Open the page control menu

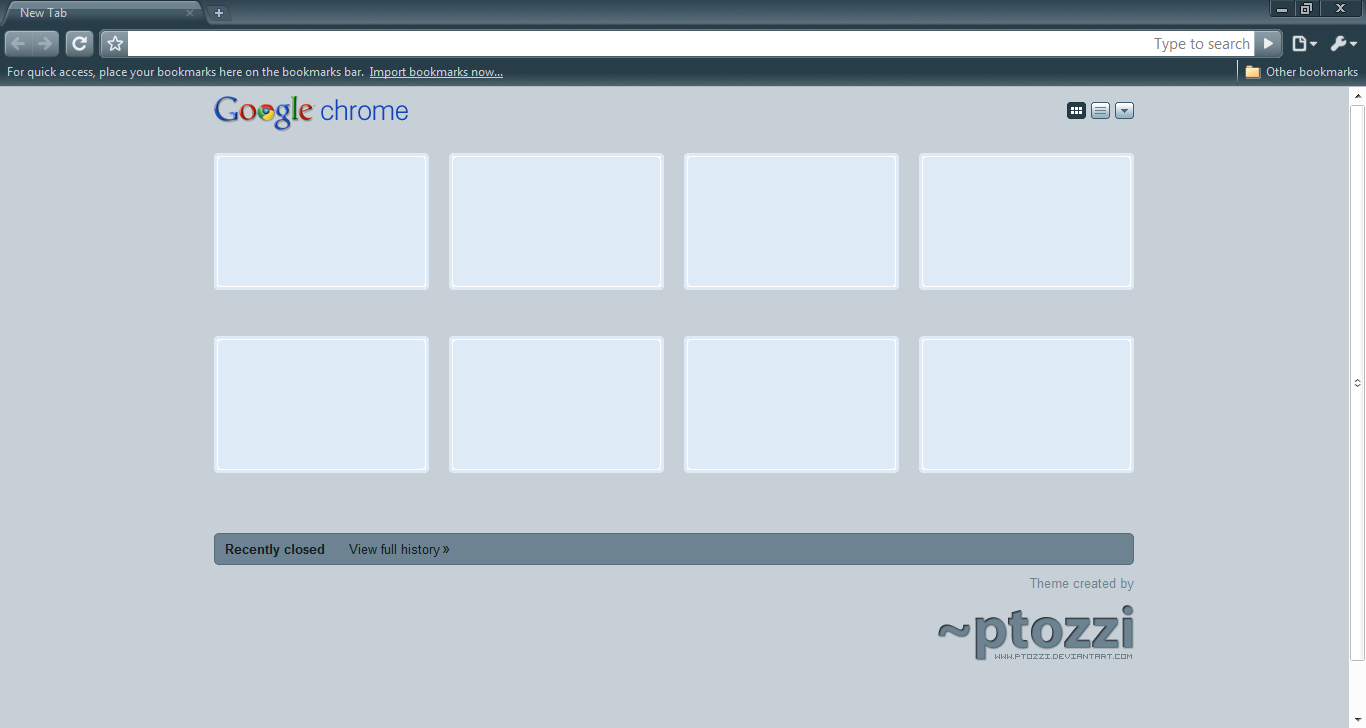point(1304,44)
